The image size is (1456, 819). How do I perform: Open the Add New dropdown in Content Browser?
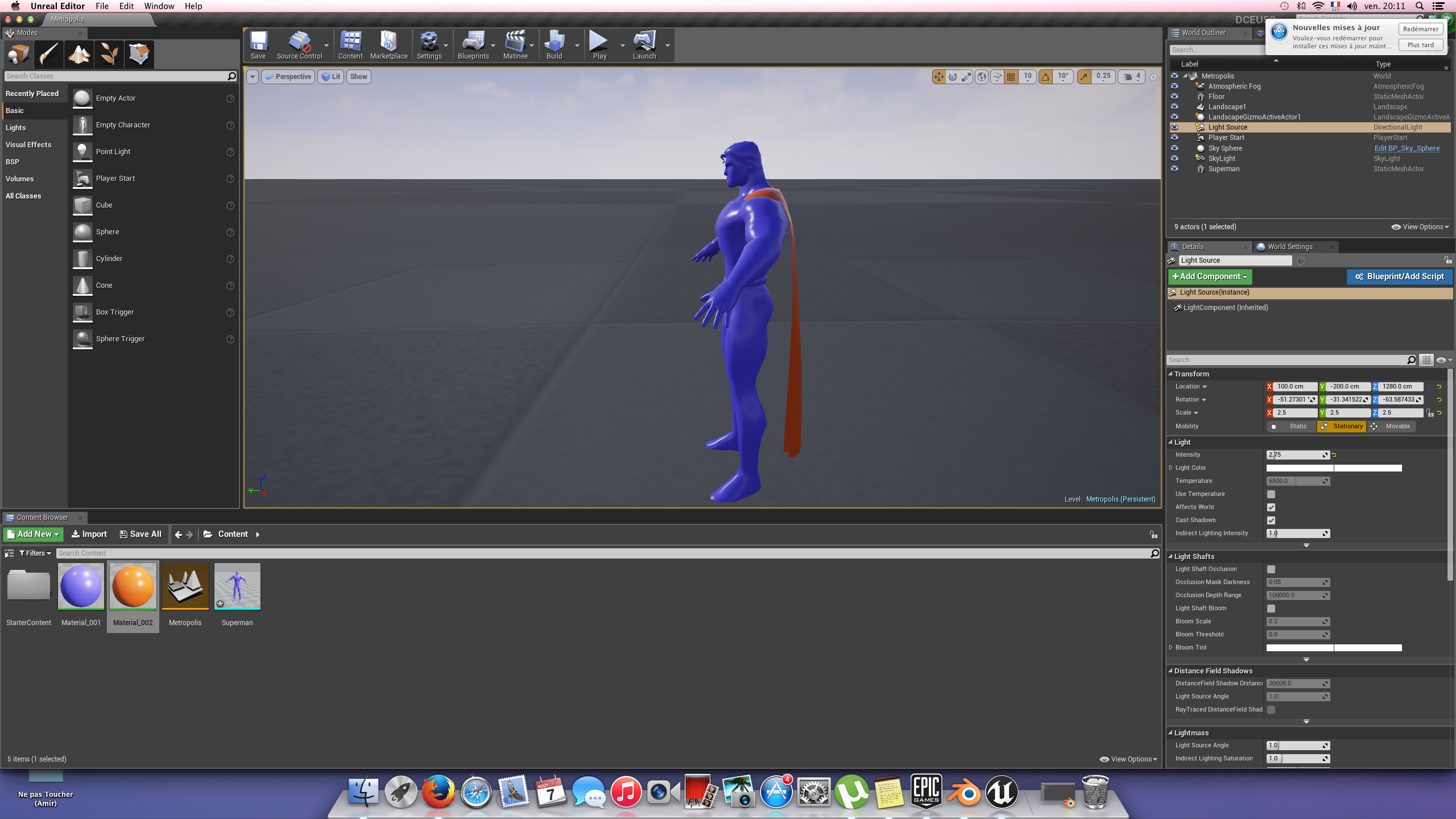(x=33, y=535)
